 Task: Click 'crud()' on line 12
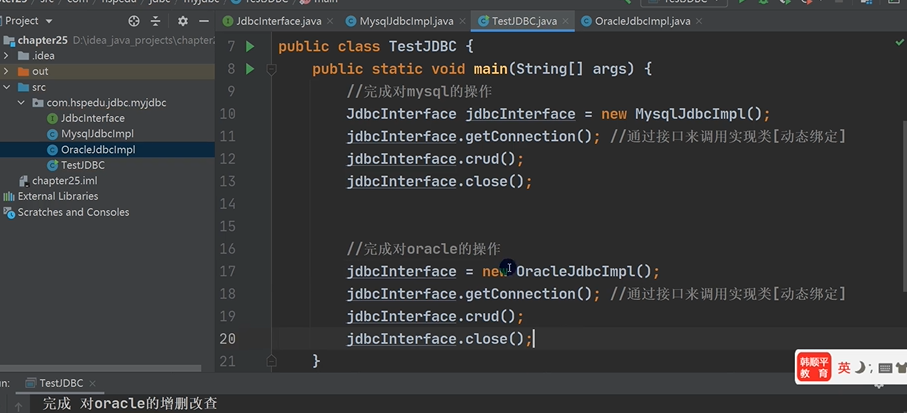(490, 159)
